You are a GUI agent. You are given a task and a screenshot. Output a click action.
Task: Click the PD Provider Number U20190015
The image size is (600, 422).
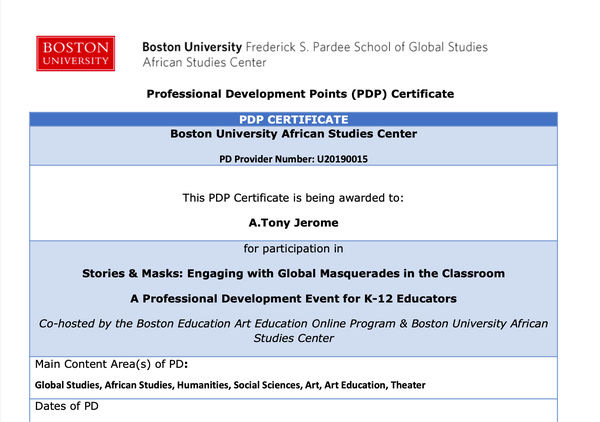(300, 159)
